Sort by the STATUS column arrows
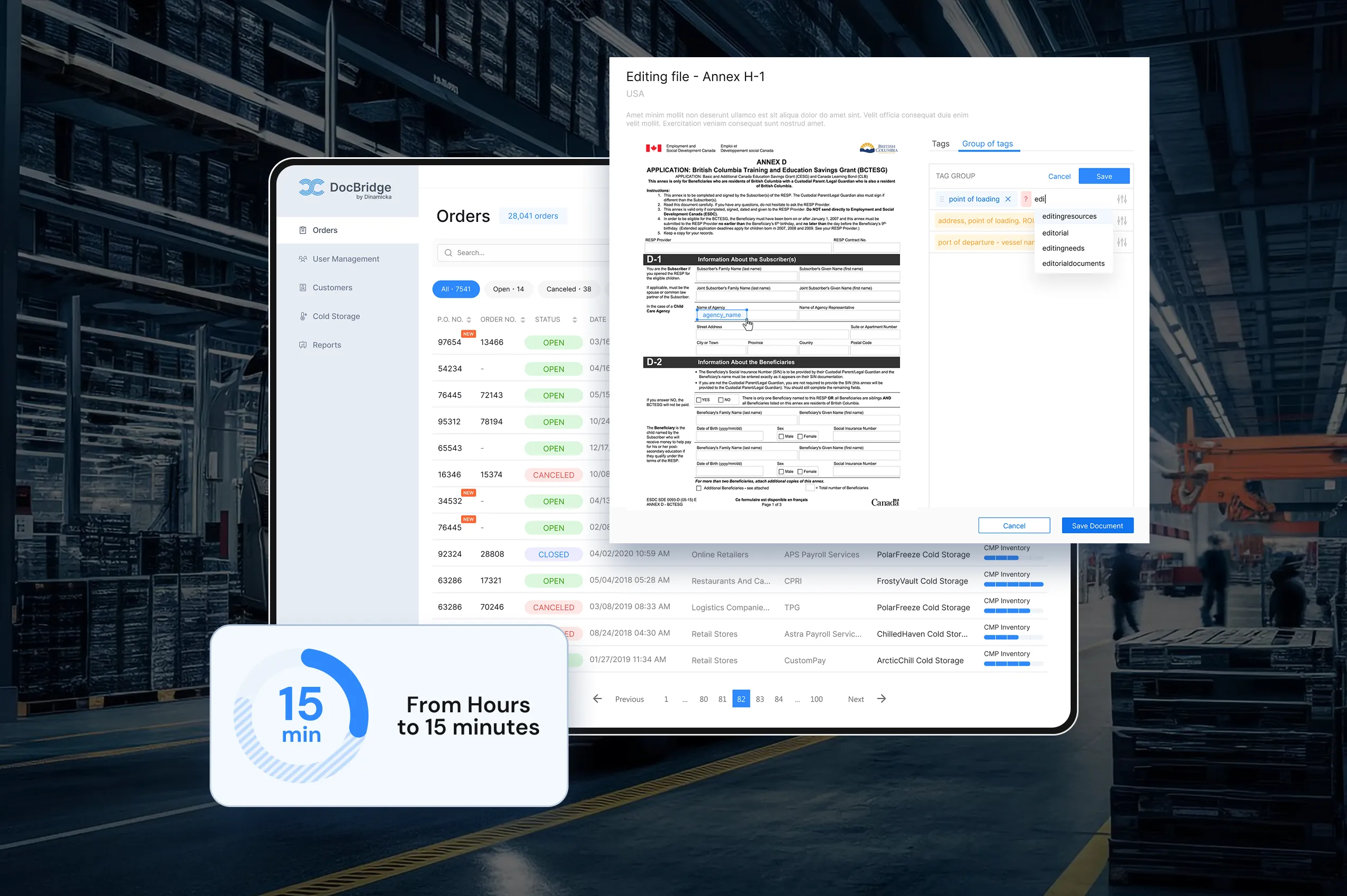 pos(574,319)
